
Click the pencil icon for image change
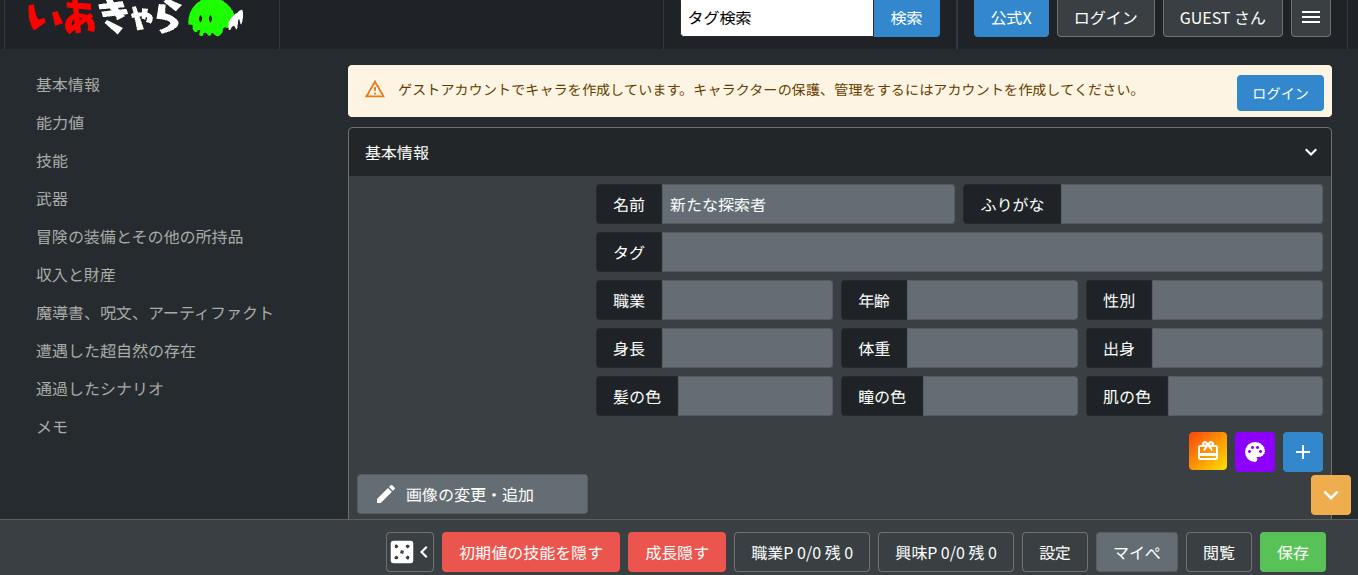coord(386,495)
